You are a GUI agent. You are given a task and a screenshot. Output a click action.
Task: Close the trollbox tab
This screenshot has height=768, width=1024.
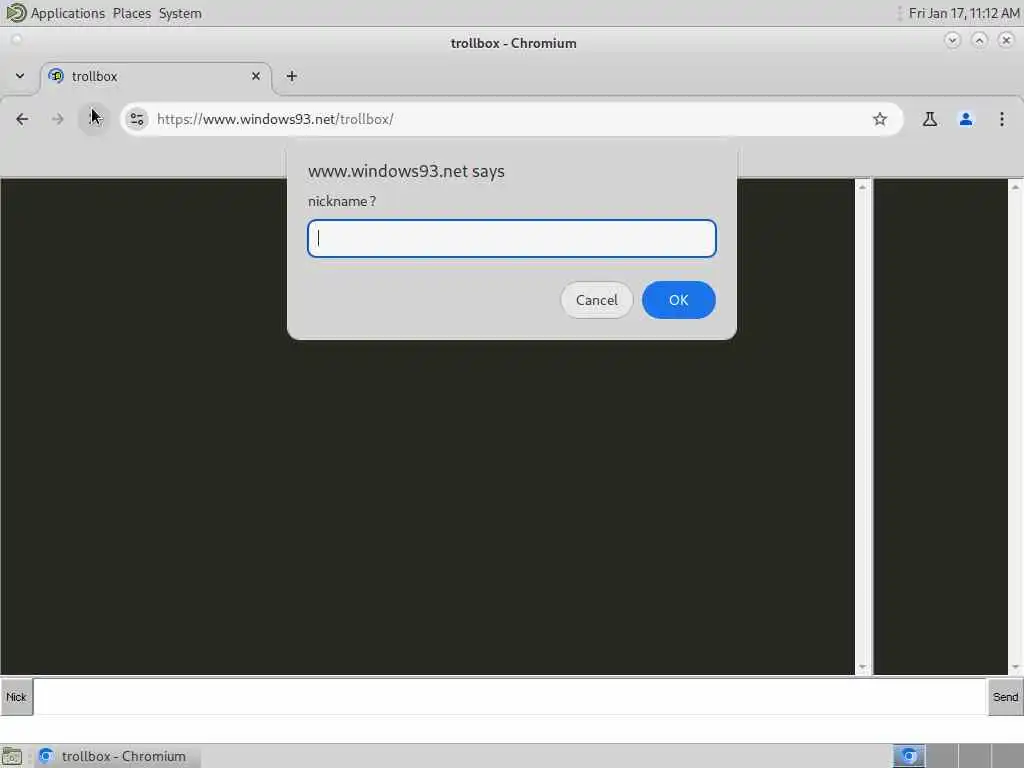[x=255, y=76]
